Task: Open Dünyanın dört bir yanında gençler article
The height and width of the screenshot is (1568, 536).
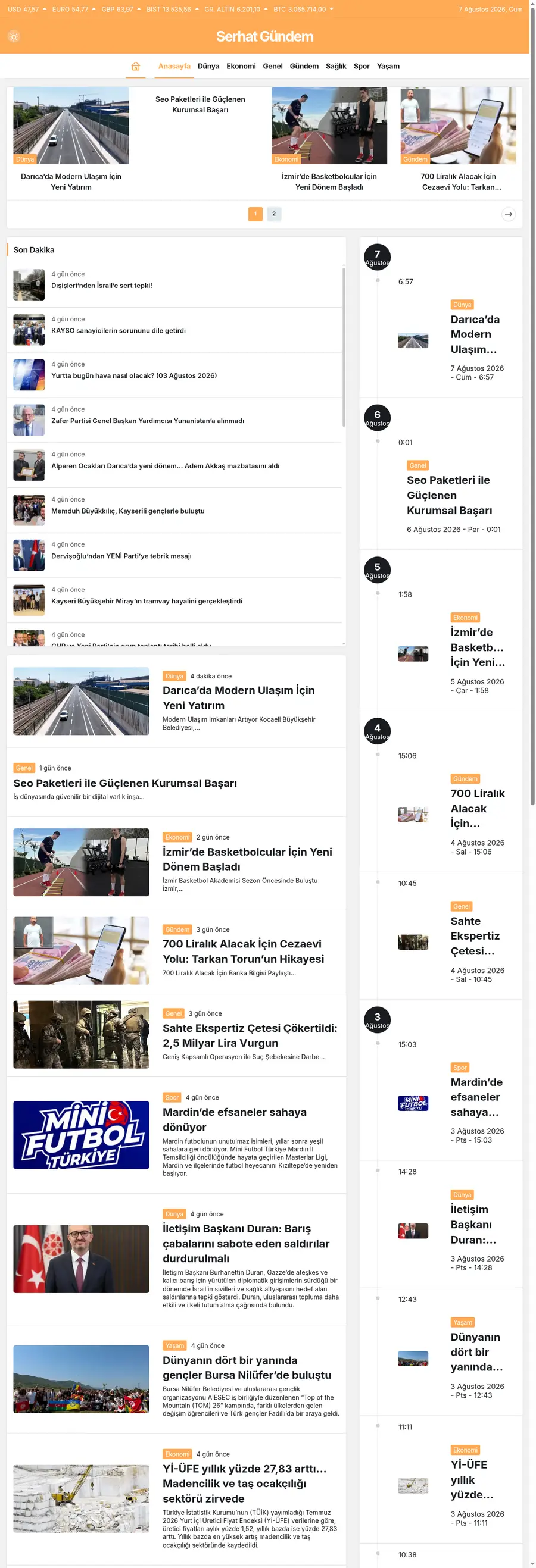Action: (247, 1367)
